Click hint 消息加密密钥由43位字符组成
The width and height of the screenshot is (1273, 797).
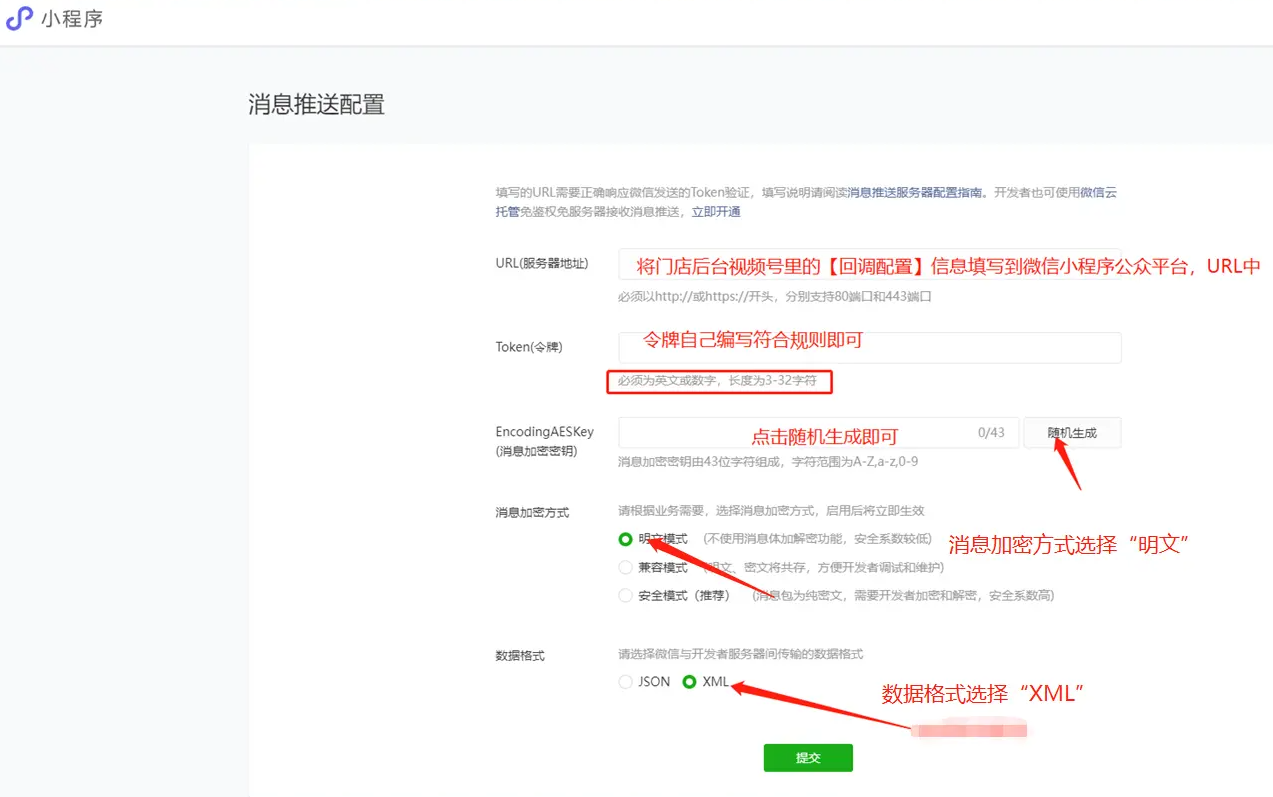coord(768,461)
